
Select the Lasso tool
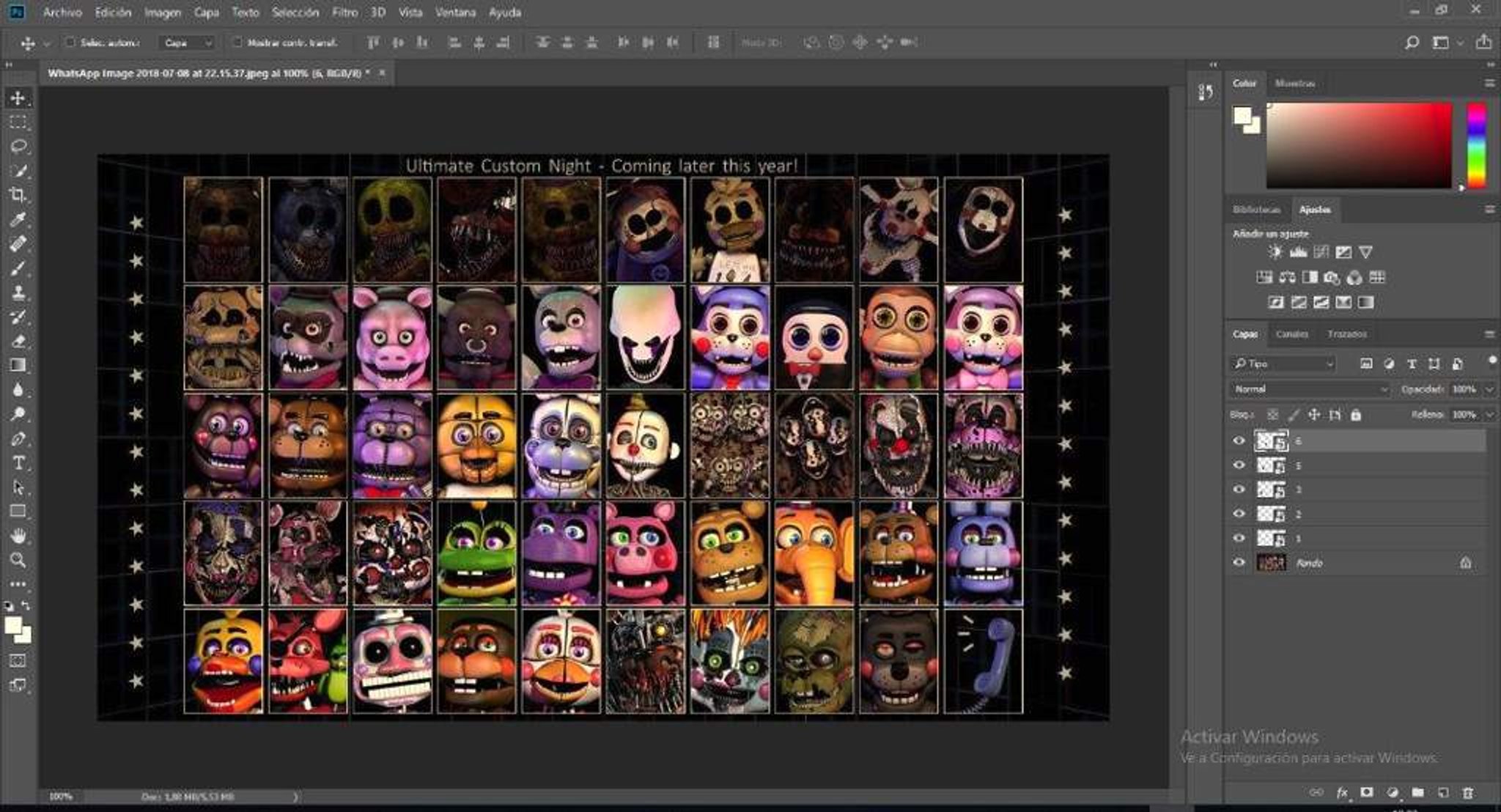(x=18, y=147)
